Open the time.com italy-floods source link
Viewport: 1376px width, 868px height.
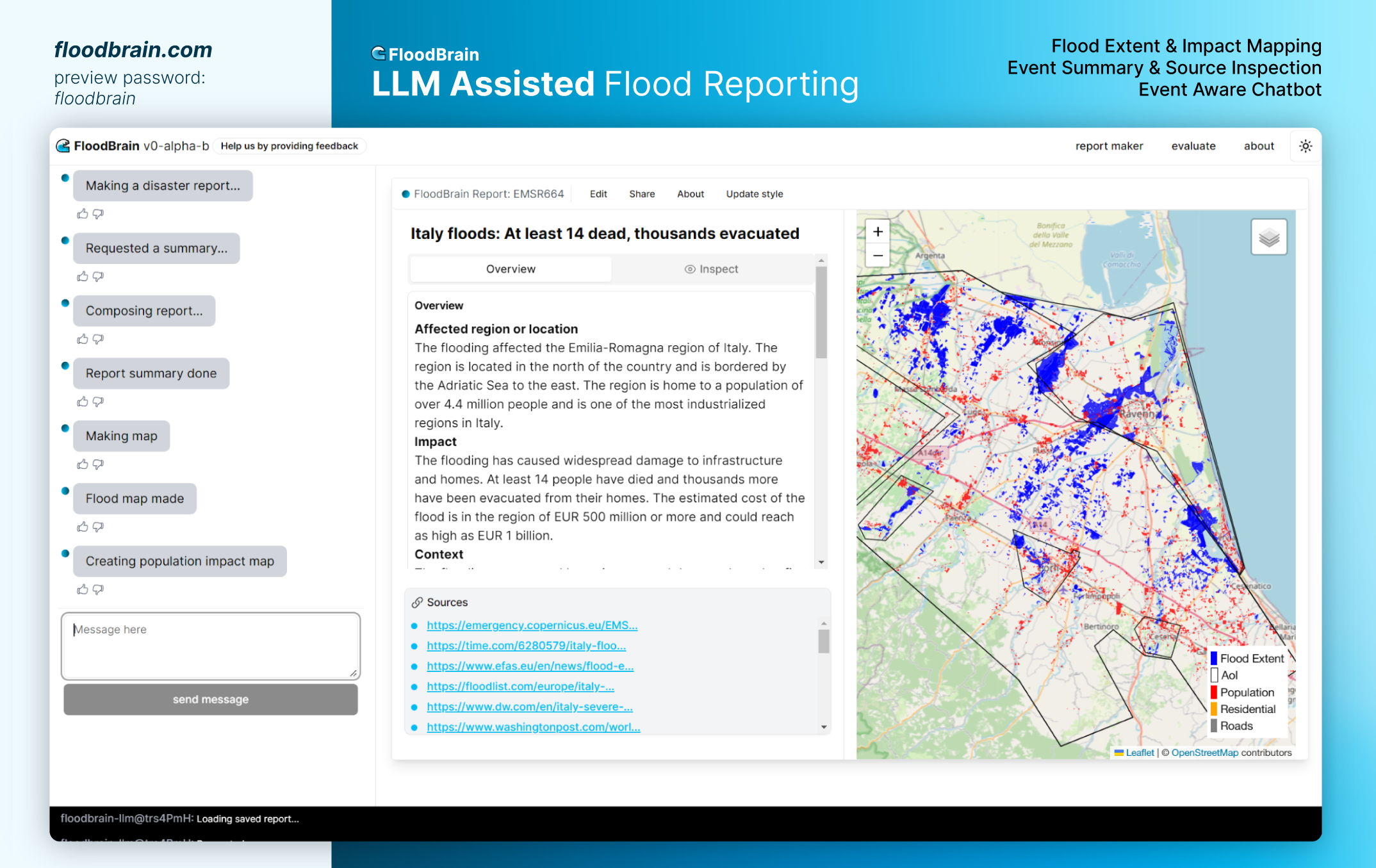526,646
